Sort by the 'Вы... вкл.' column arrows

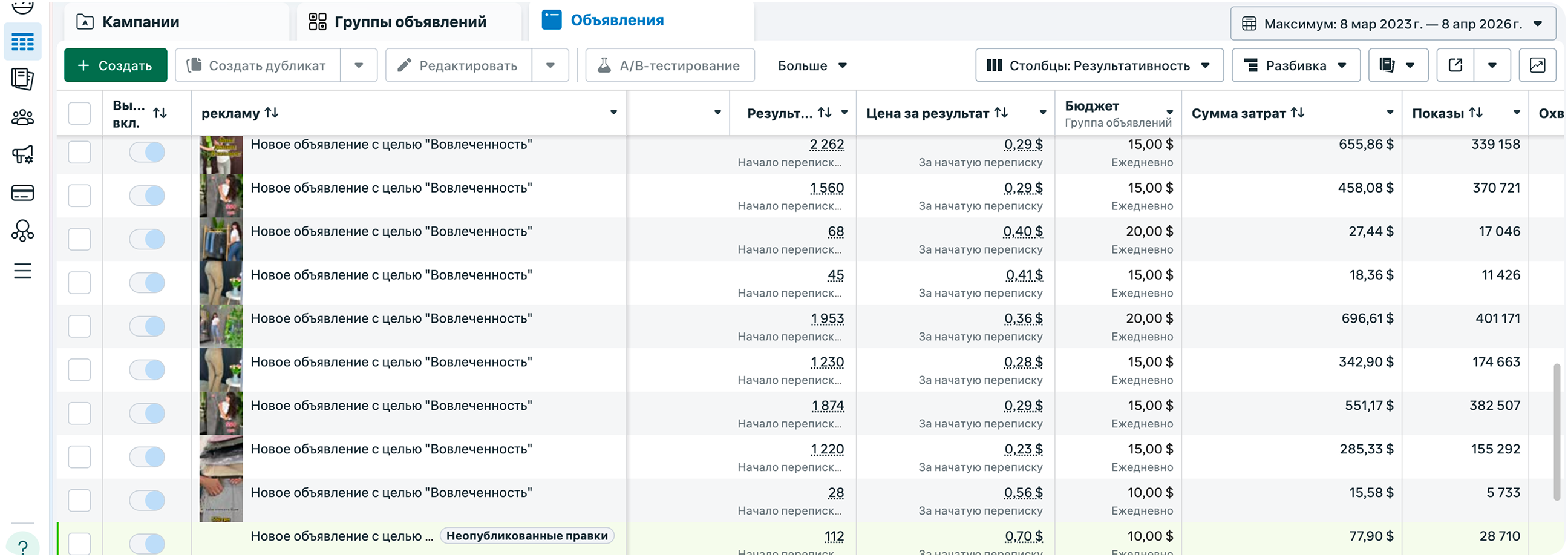(x=160, y=113)
